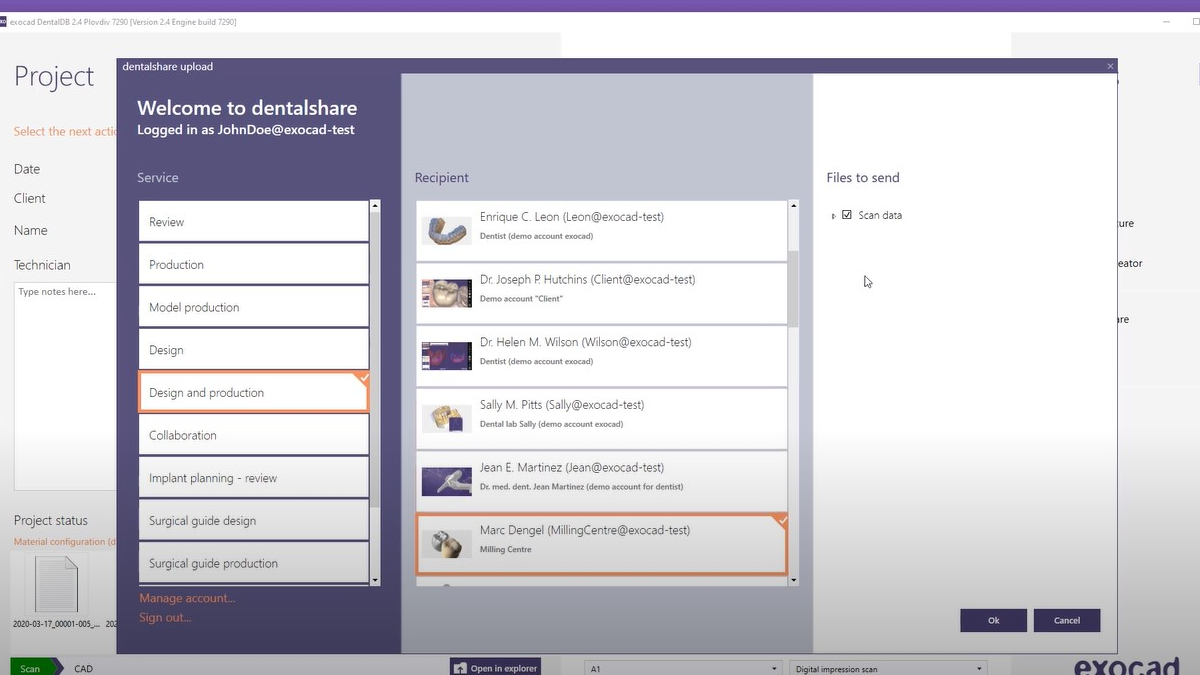The height and width of the screenshot is (675, 1200).
Task: Click Open in explorer button
Action: (495, 667)
